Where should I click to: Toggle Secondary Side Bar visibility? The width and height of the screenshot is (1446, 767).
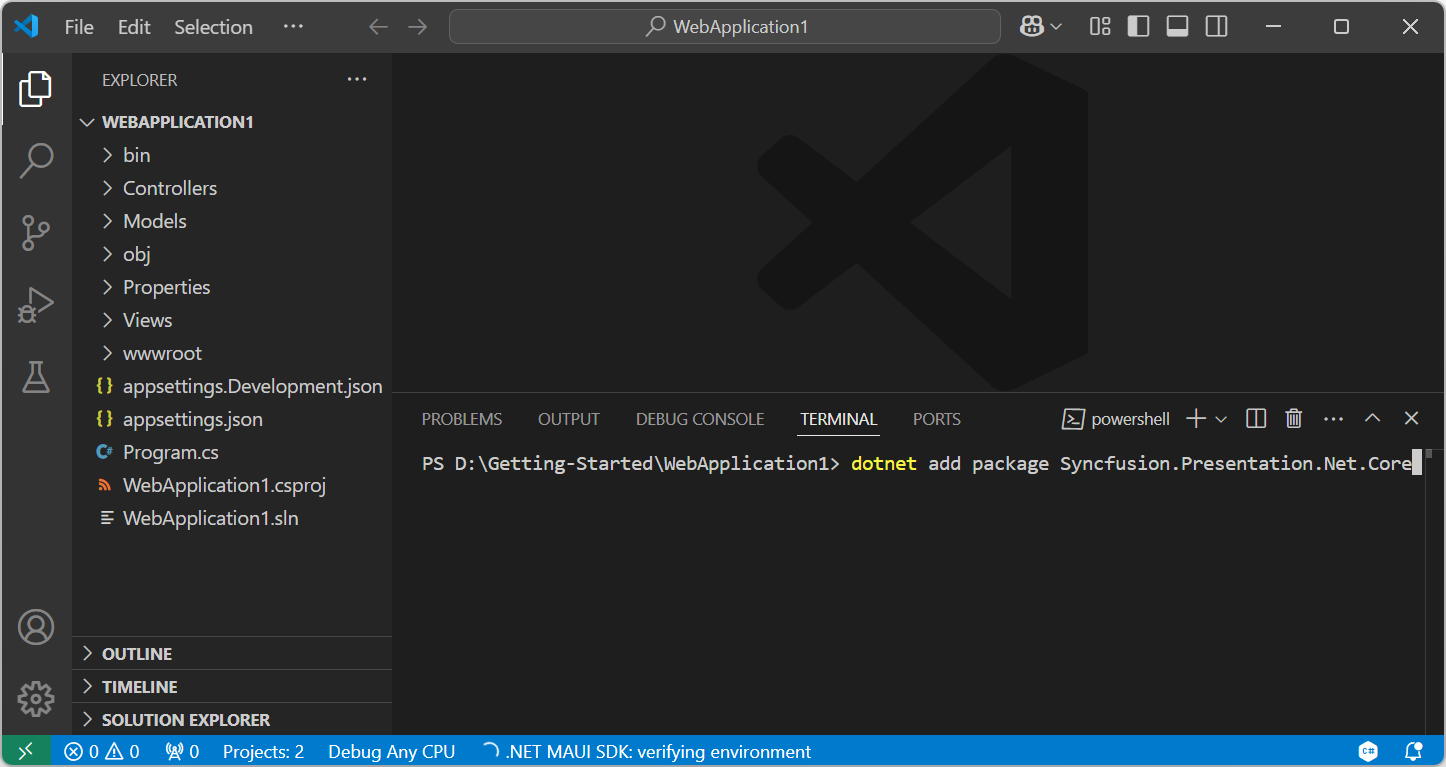1217,27
